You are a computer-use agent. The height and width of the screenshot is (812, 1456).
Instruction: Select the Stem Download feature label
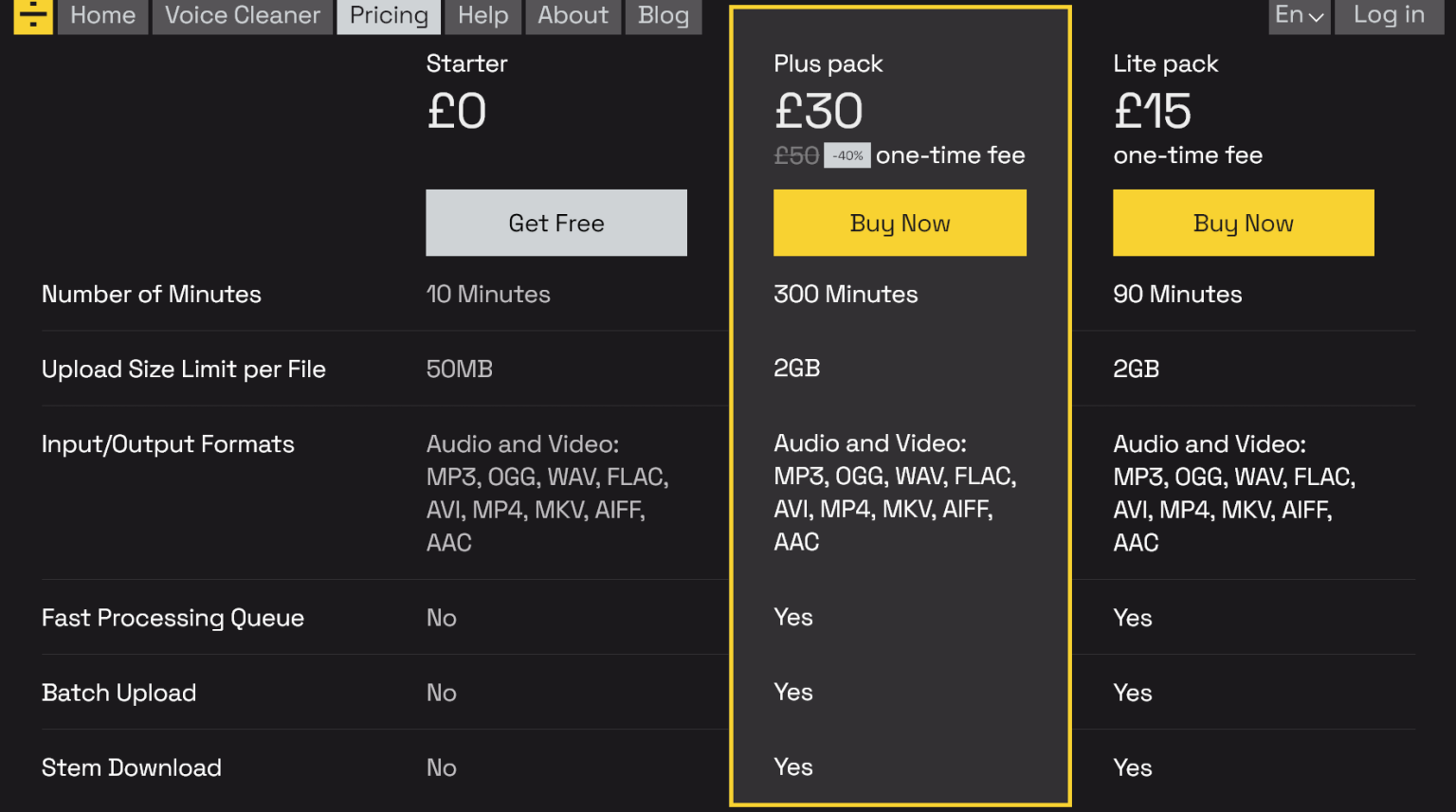(131, 767)
